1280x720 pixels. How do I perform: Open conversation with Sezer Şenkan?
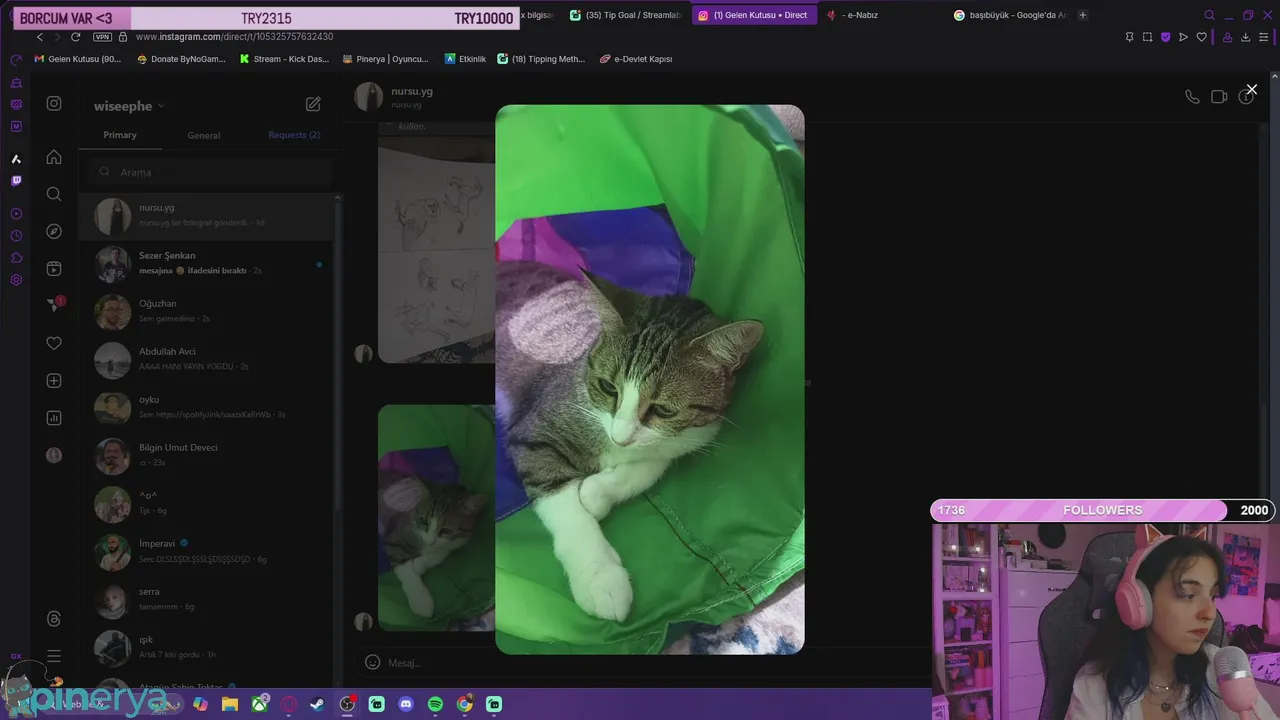click(206, 264)
